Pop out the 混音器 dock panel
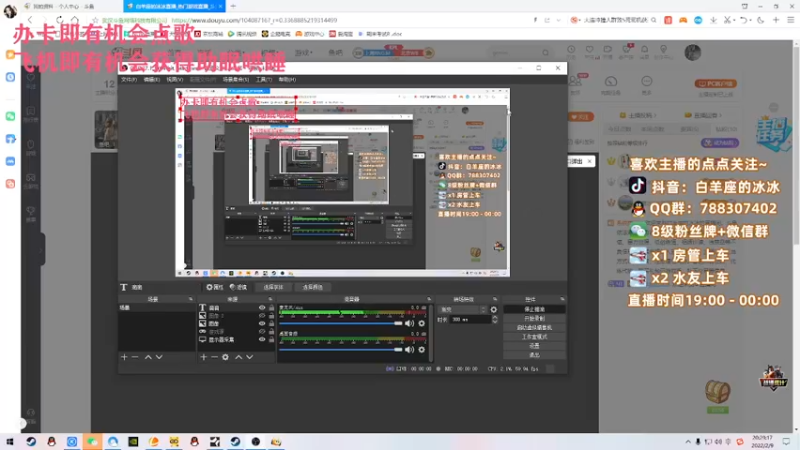This screenshot has height=450, width=800. pyautogui.click(x=429, y=299)
